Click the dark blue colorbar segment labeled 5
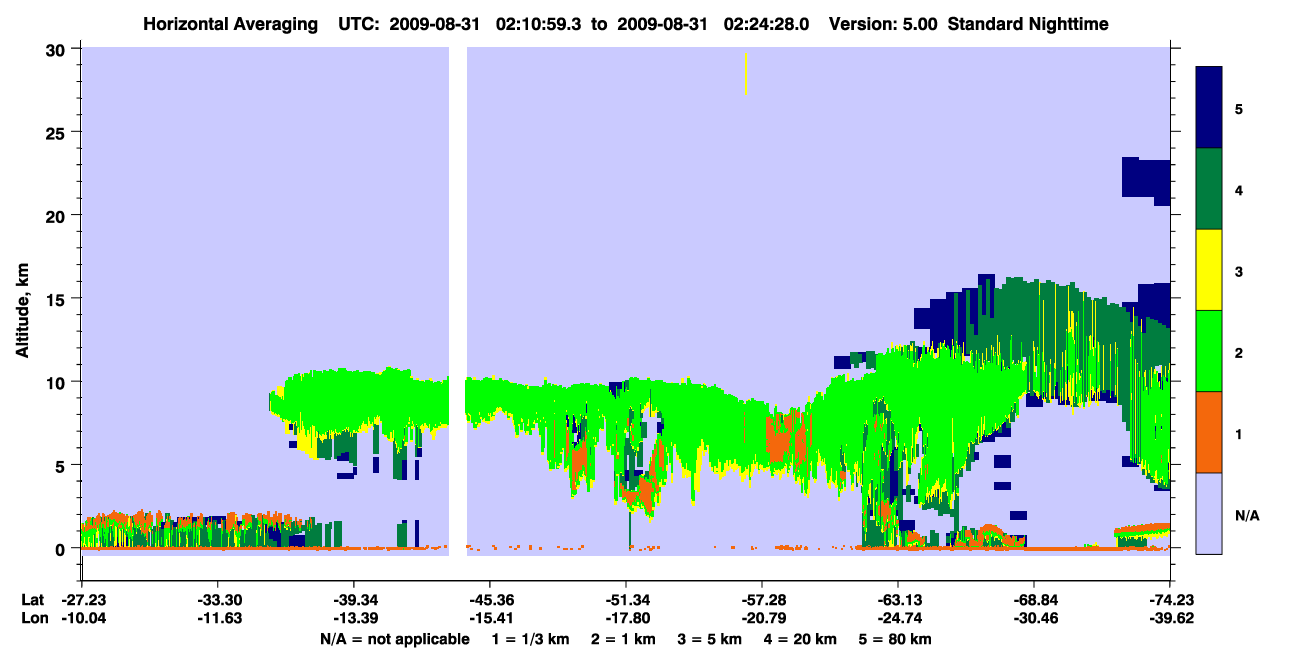1300x667 pixels. click(1209, 108)
